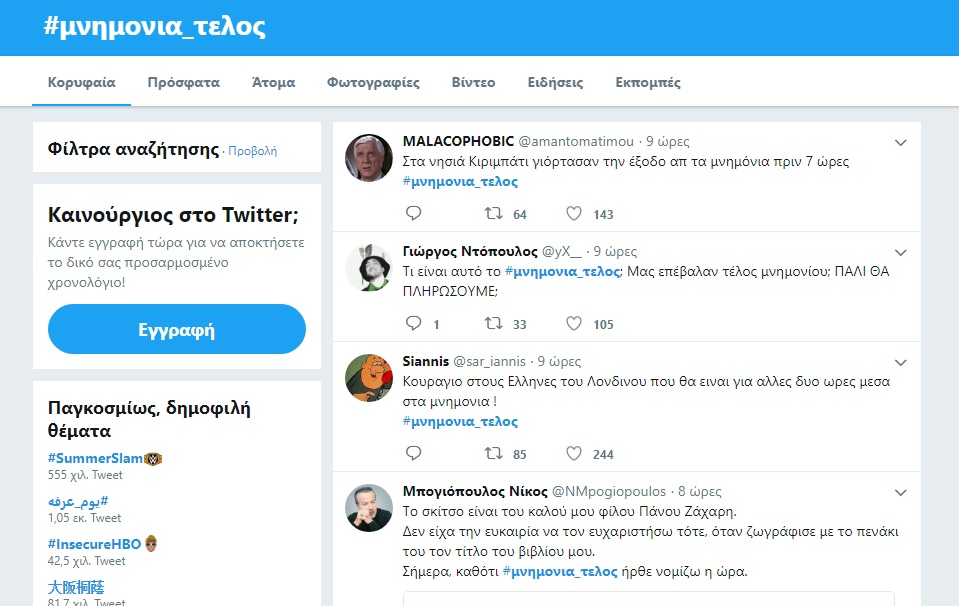Expand options for Μπογιόπουλος Νίκος tweet
Image resolution: width=959 pixels, height=606 pixels.
tap(900, 493)
